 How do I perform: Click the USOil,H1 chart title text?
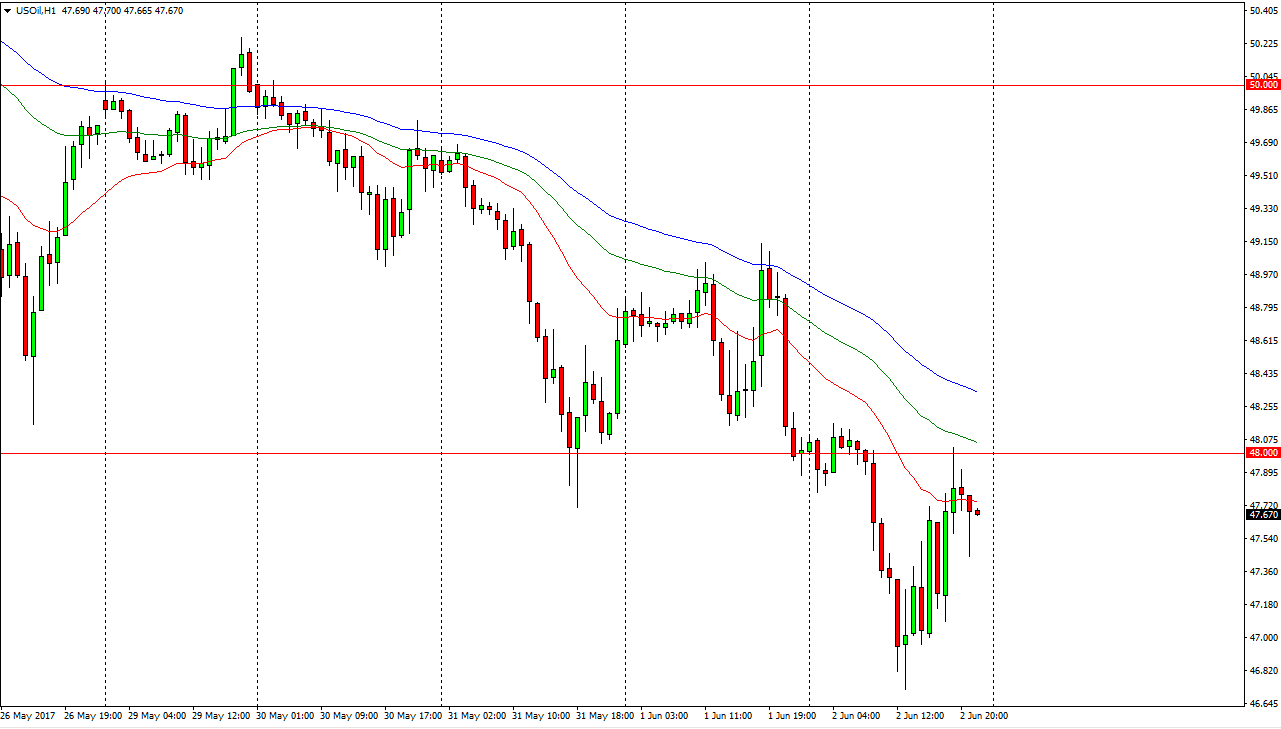(33, 10)
